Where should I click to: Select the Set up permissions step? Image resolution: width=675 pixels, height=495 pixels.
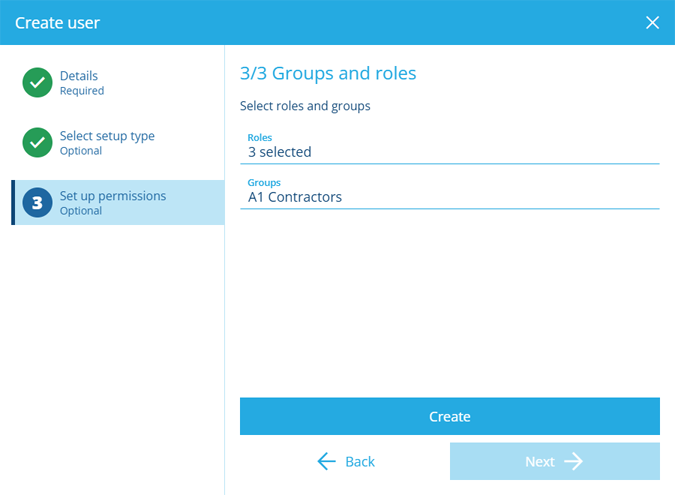(x=118, y=202)
